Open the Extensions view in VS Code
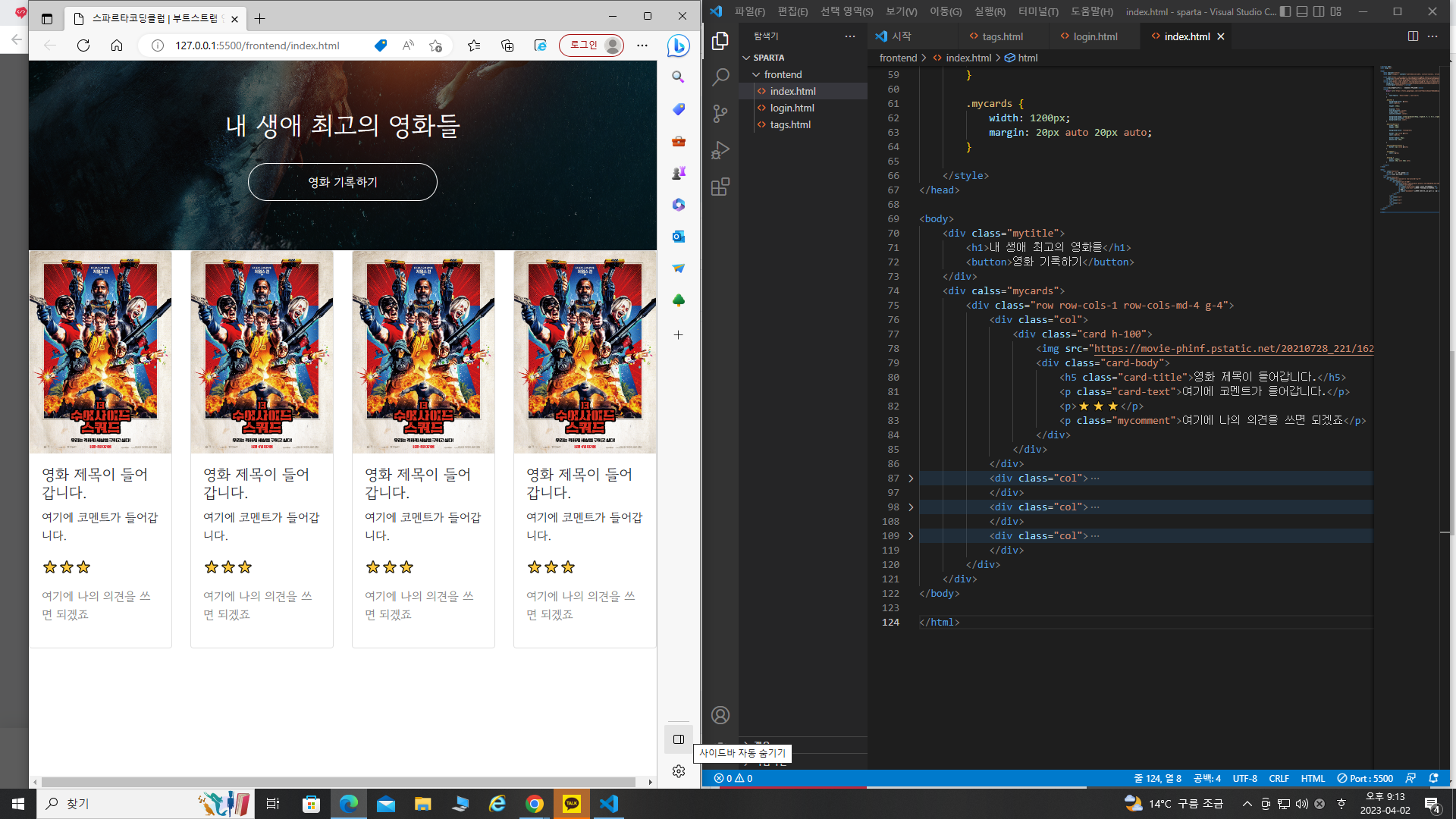The width and height of the screenshot is (1456, 819). [720, 187]
